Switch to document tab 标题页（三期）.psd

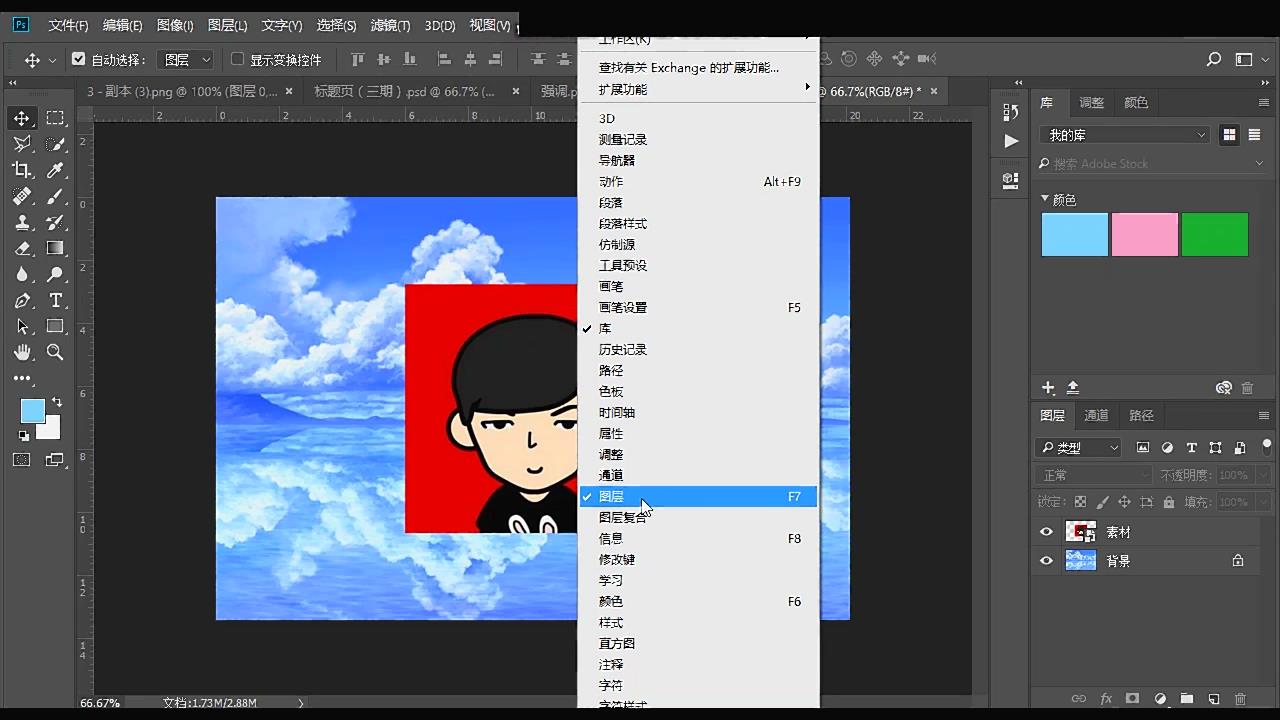404,91
